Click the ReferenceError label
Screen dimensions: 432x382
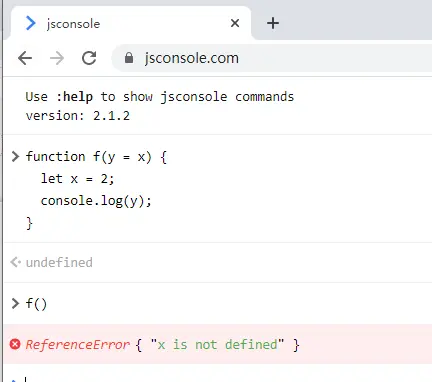point(77,345)
